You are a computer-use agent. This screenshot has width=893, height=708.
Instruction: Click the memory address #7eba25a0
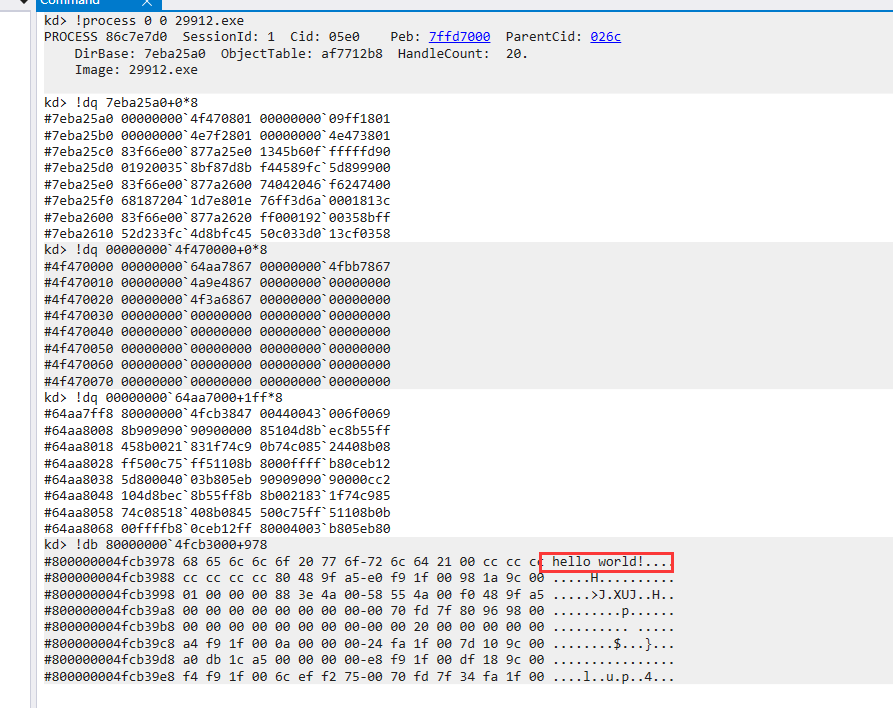78,119
